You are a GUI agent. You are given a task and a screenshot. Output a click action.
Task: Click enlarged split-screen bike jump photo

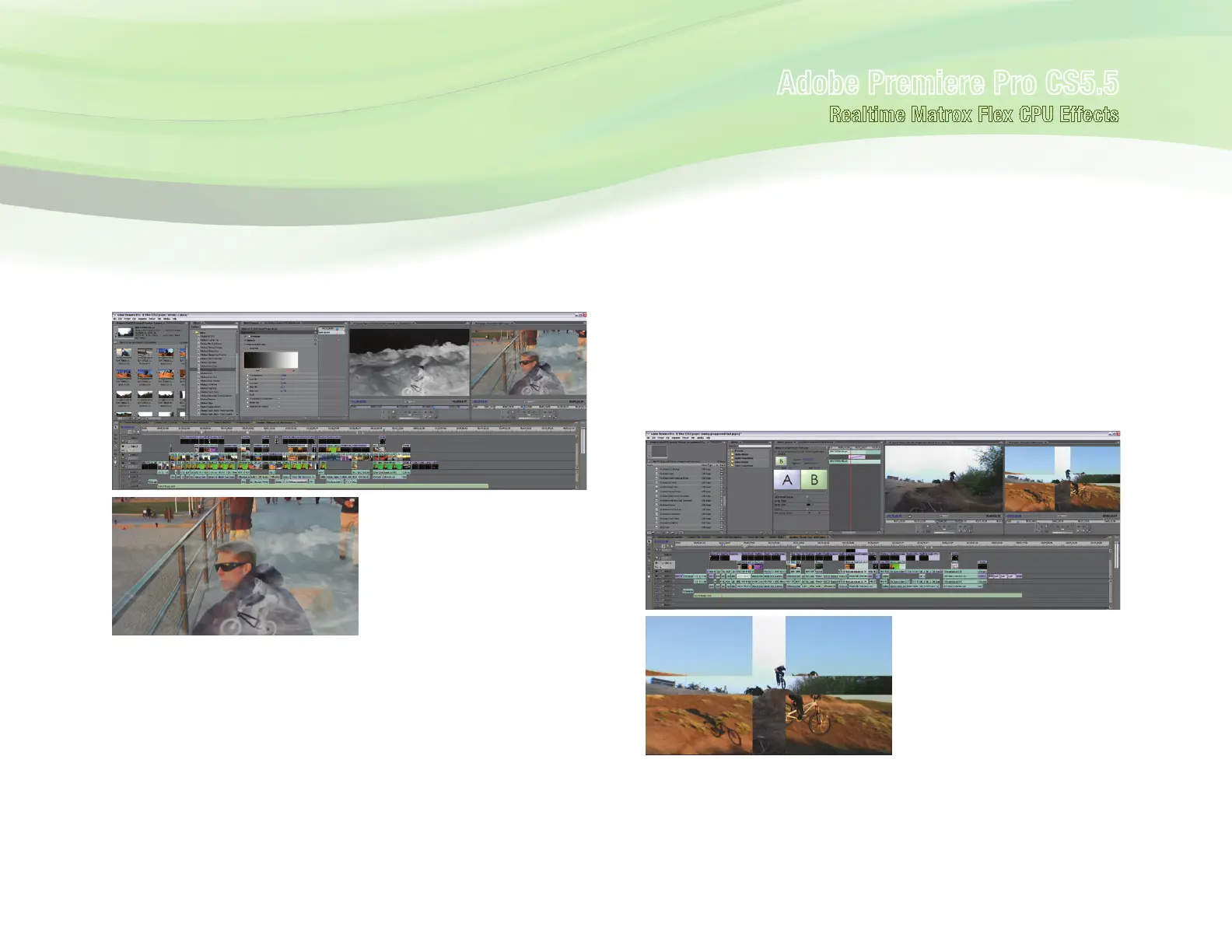[768, 685]
